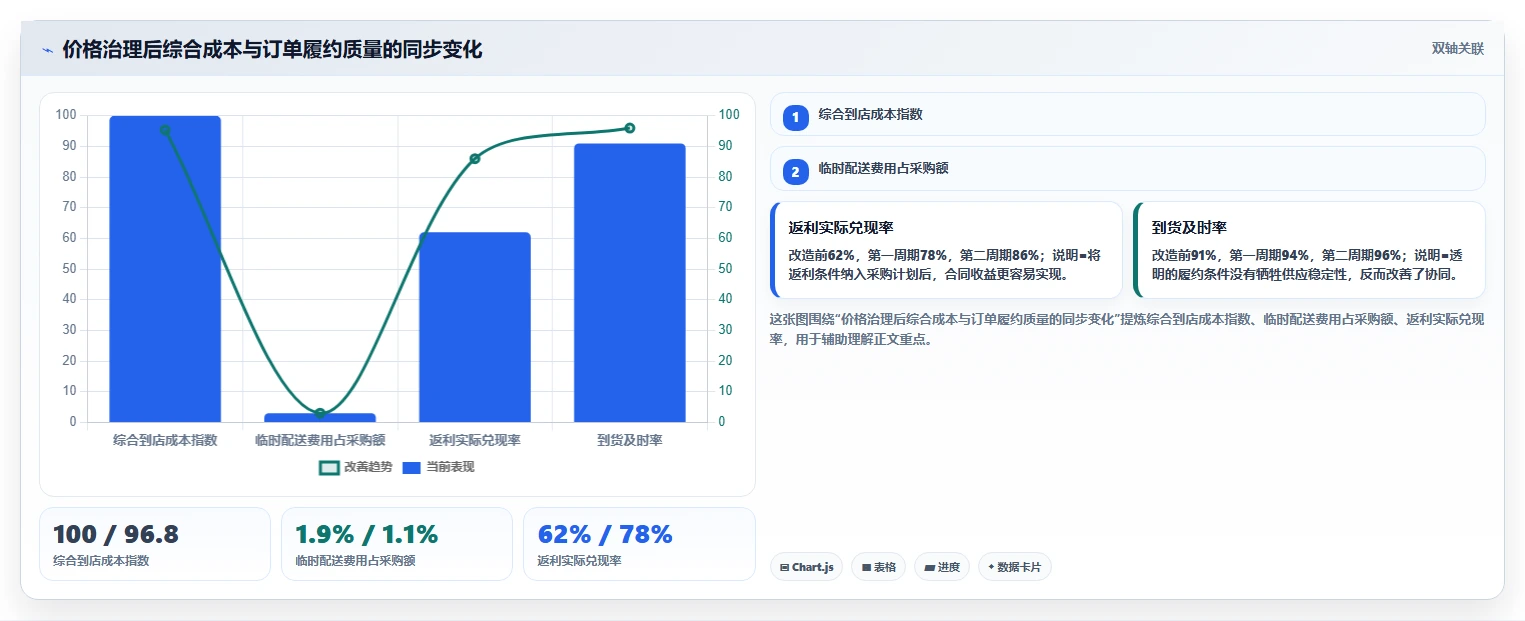Click the 数据卡片 tag
Viewport: 1525px width, 621px height.
coord(1015,567)
